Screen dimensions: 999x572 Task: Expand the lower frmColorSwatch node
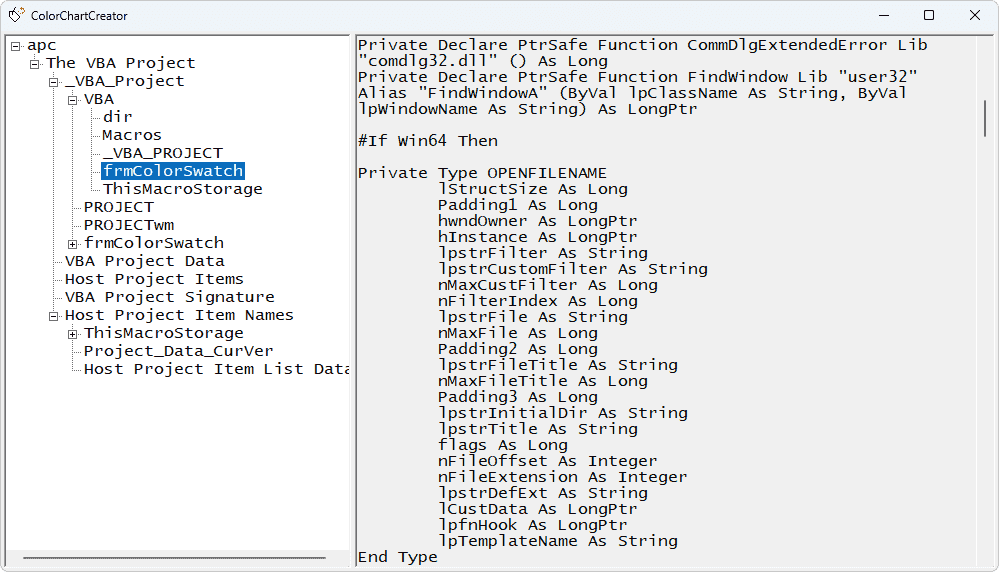click(73, 244)
